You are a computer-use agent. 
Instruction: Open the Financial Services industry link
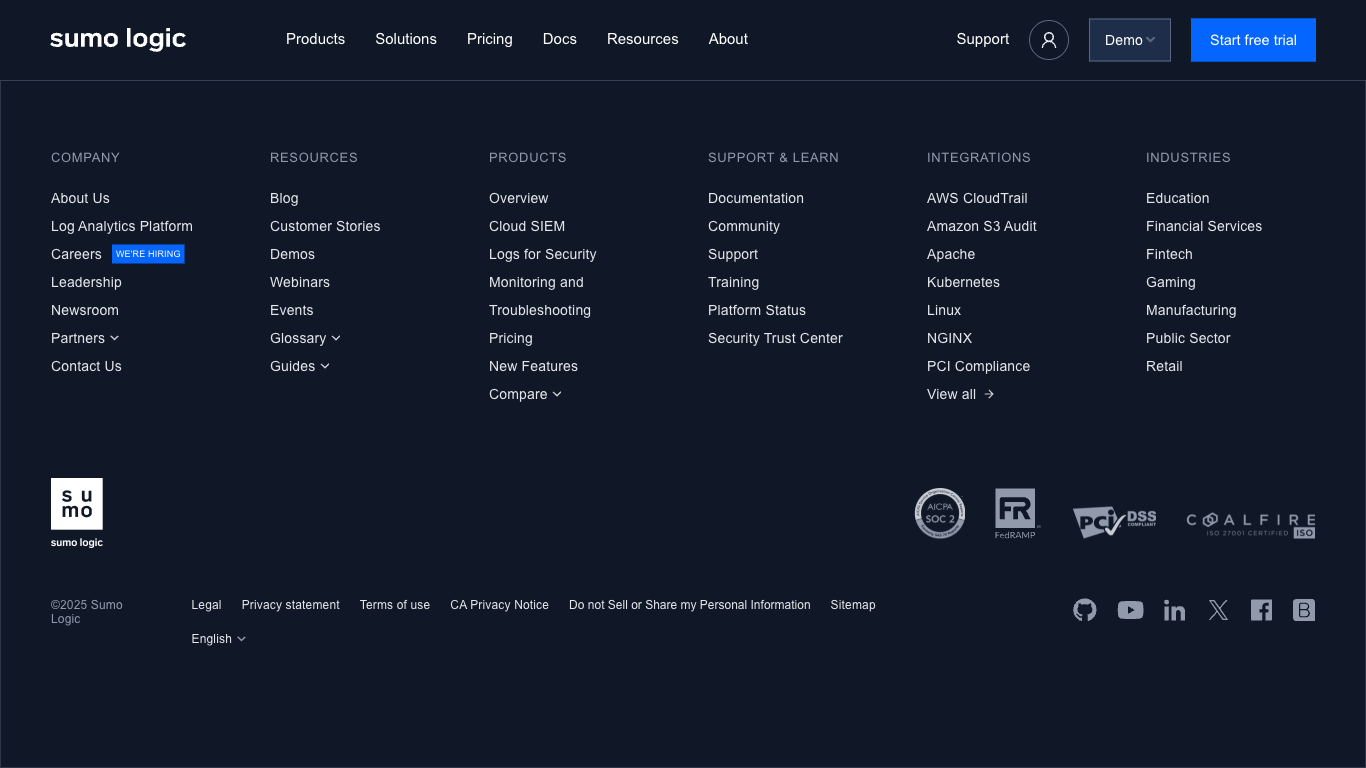coord(1204,226)
